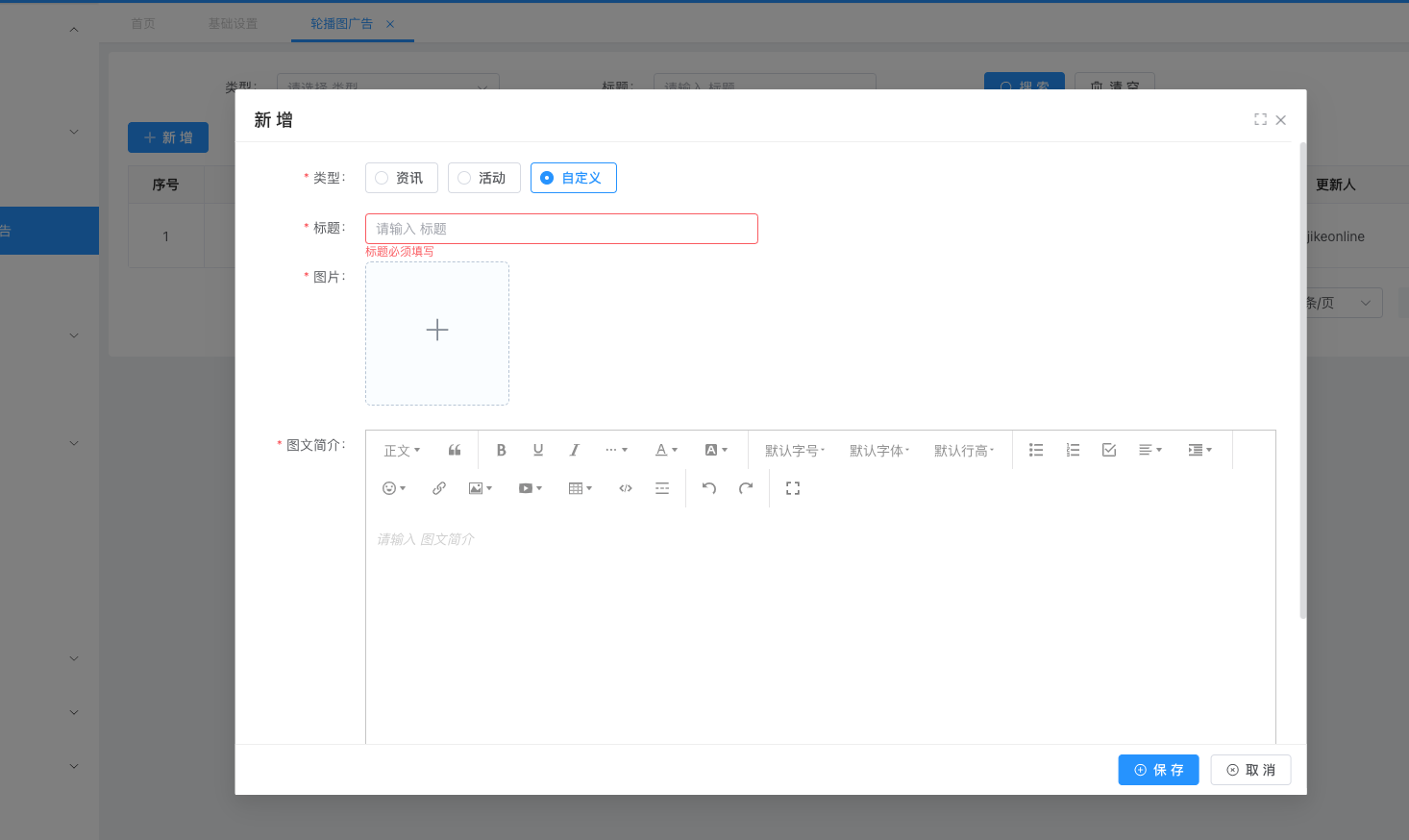Insert a code block in editor
Image resolution: width=1409 pixels, height=840 pixels.
tap(626, 488)
